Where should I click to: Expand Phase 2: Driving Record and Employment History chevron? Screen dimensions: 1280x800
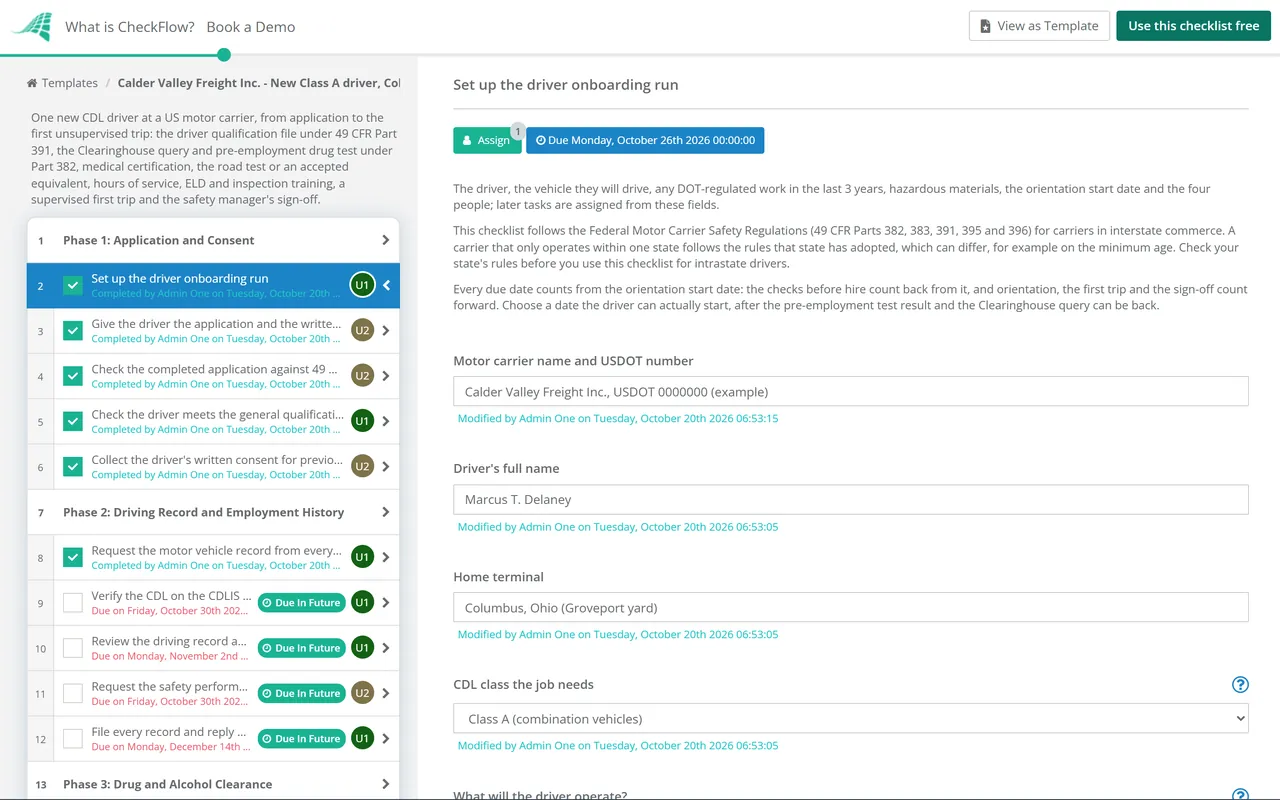point(386,512)
